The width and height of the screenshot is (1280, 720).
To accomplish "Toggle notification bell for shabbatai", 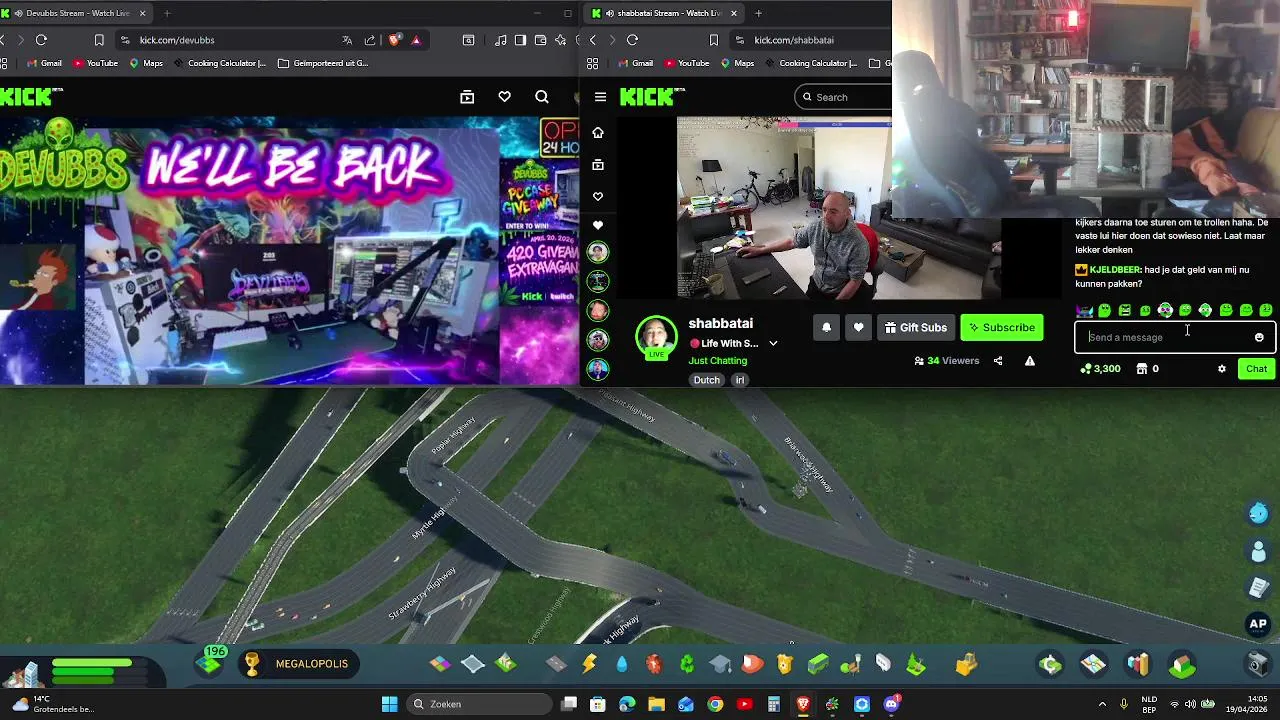I will pos(826,327).
